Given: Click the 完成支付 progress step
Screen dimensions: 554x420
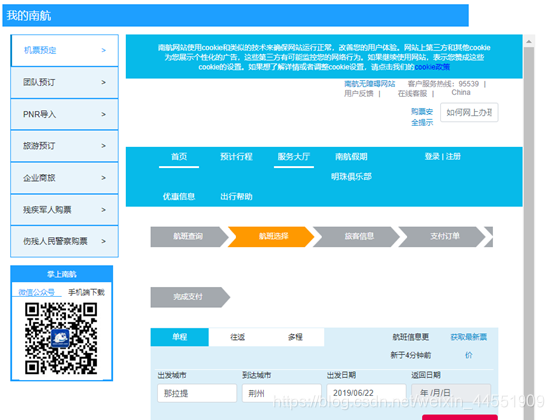Looking at the screenshot, I should (190, 297).
